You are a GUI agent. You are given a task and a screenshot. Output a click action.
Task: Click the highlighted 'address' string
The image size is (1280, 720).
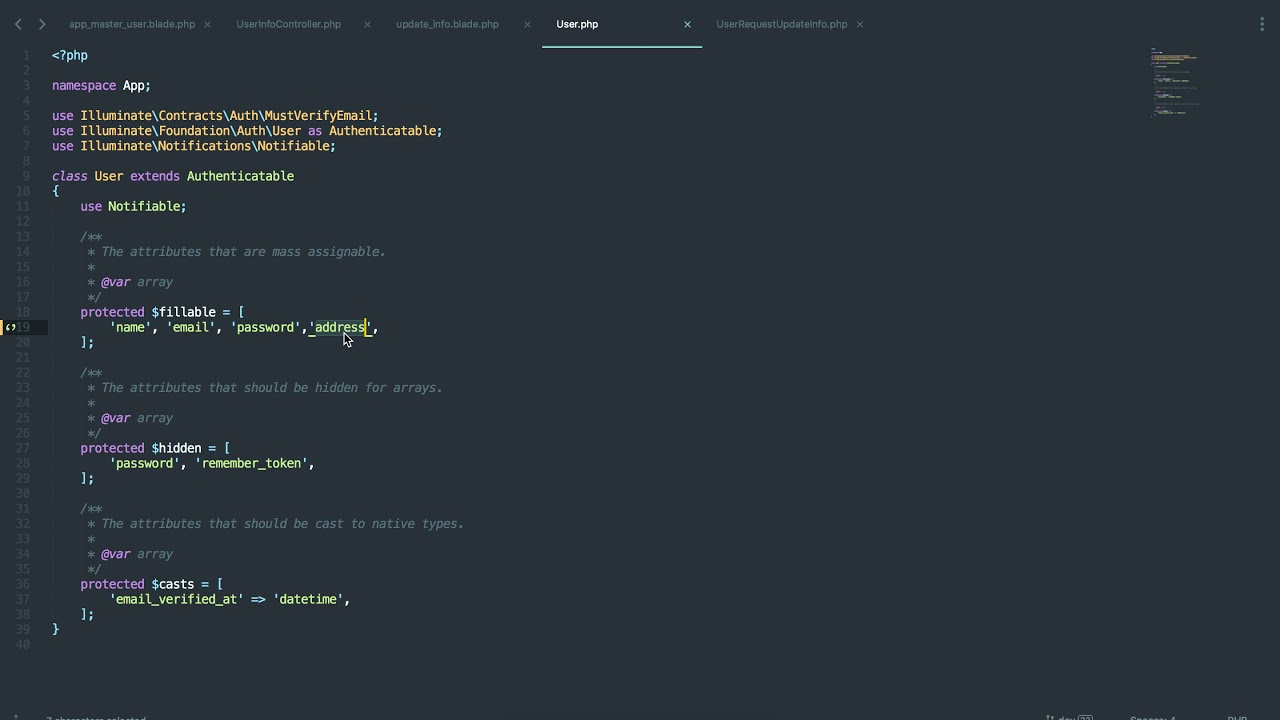pos(340,327)
